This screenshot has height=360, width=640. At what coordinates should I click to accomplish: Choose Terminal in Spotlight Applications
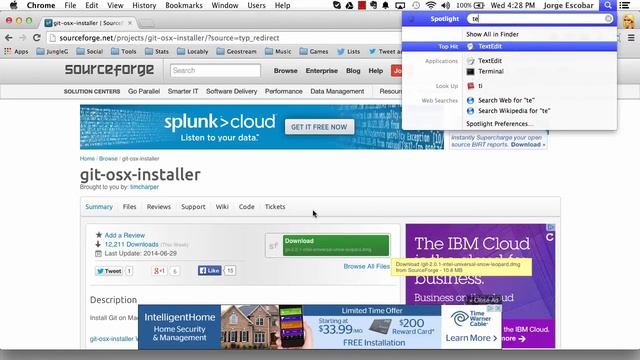click(491, 71)
